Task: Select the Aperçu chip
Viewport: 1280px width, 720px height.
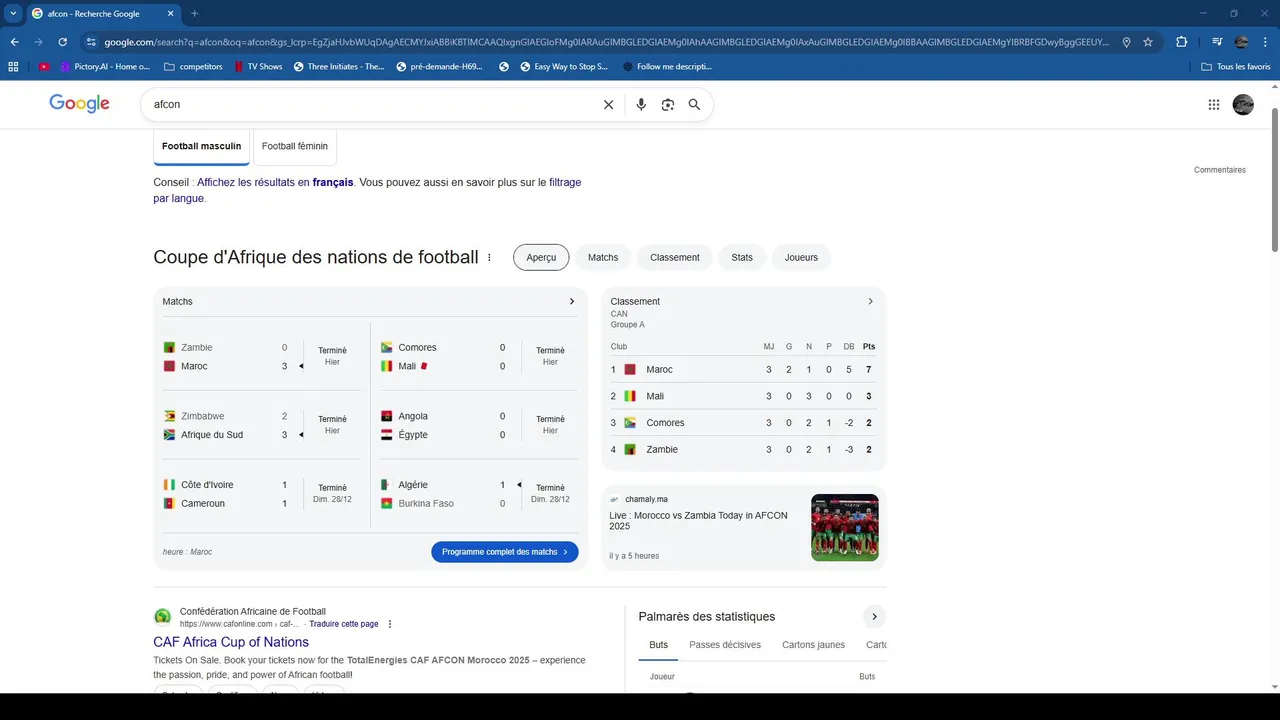Action: (541, 257)
